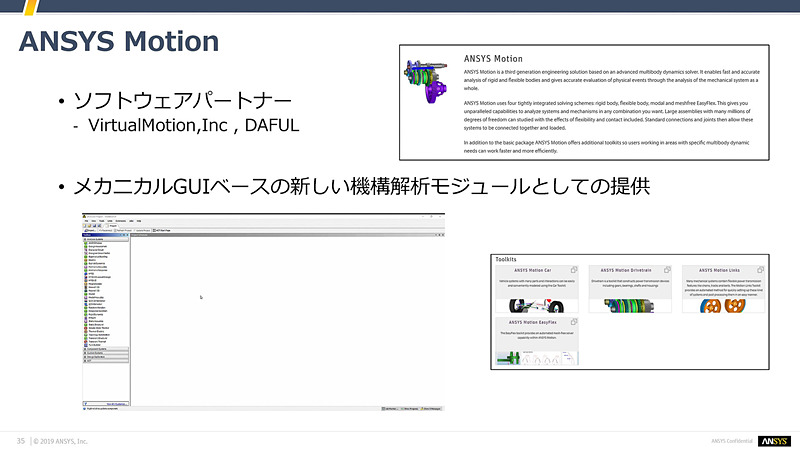Click the Import button in Workbench toolbar

pos(90,231)
